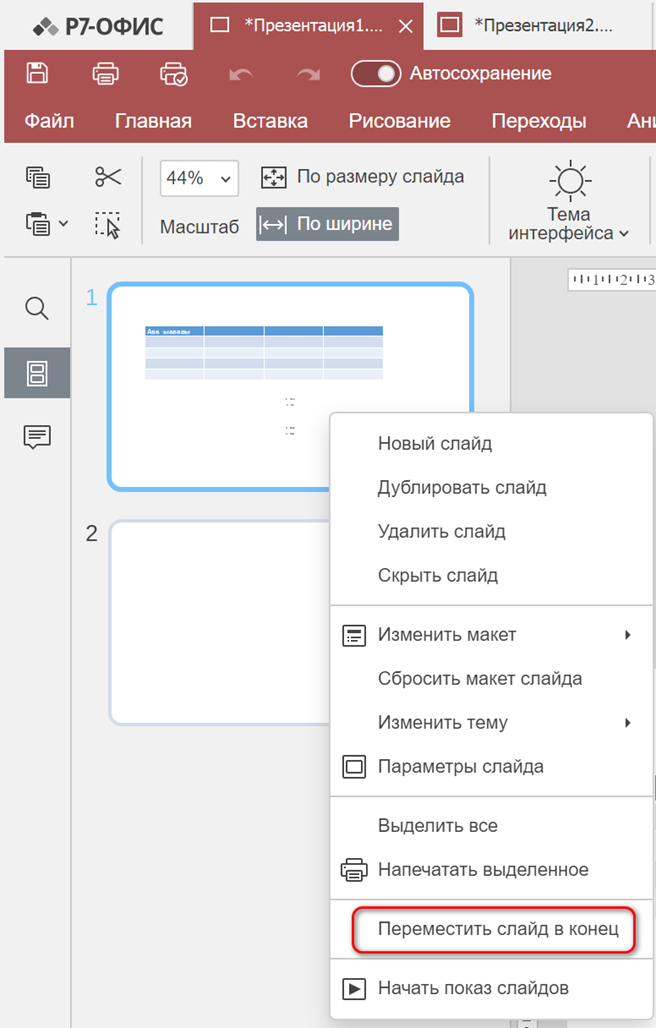656x1028 pixels.
Task: Choose Дублировать слайд
Action: pyautogui.click(x=492, y=488)
